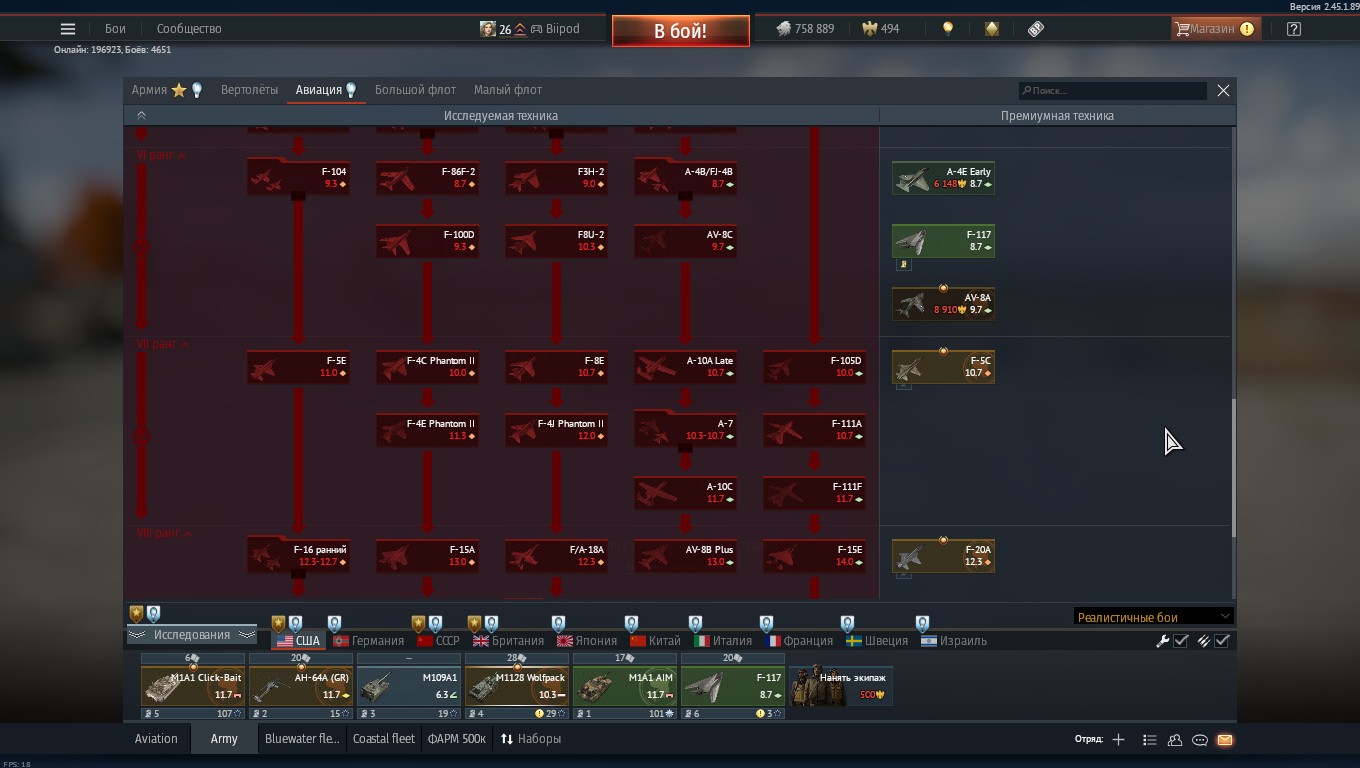The image size is (1360, 768).
Task: Open the hamburger main menu
Action: [x=68, y=29]
